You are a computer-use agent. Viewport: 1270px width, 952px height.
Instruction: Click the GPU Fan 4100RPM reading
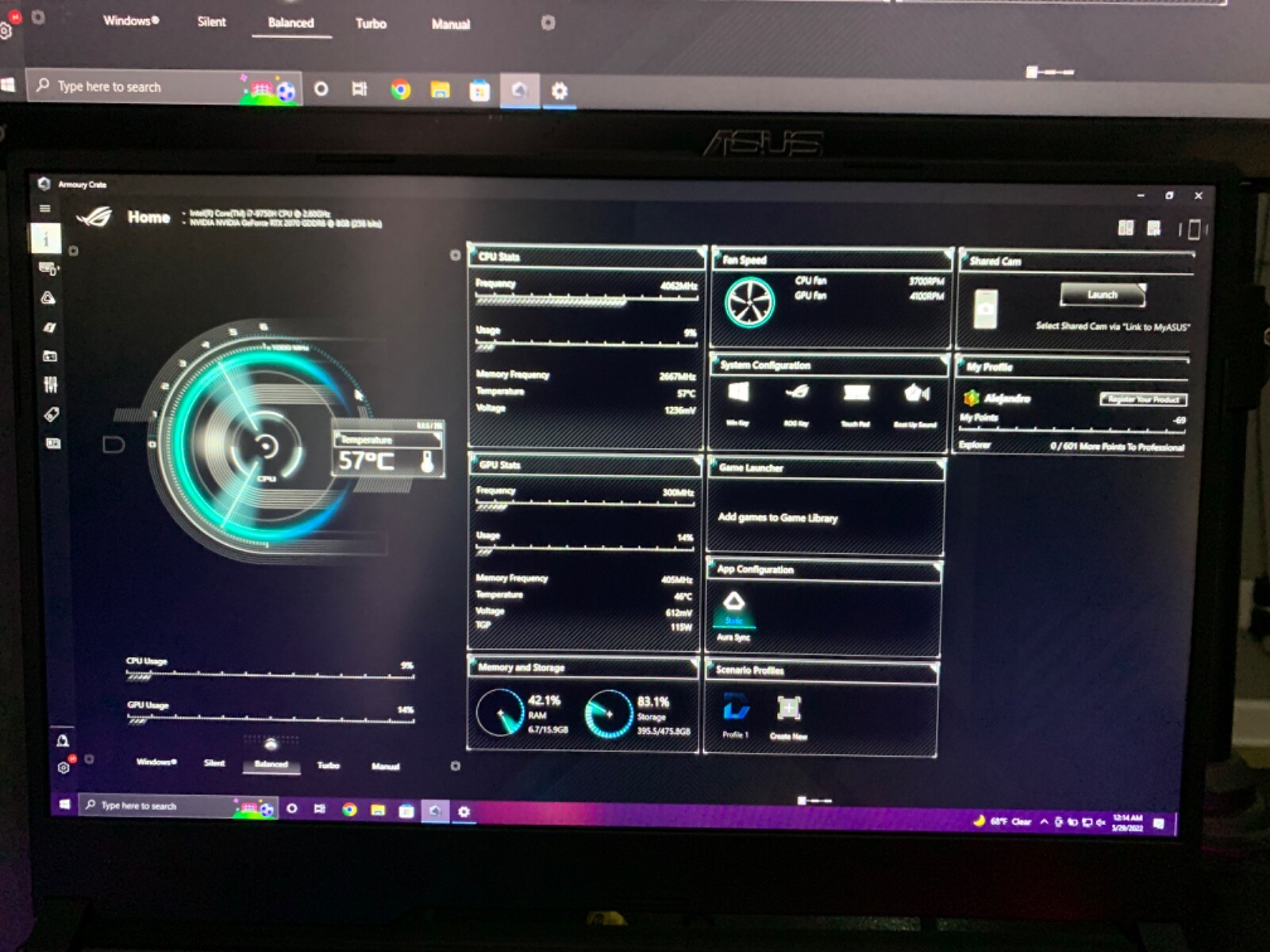coord(926,297)
